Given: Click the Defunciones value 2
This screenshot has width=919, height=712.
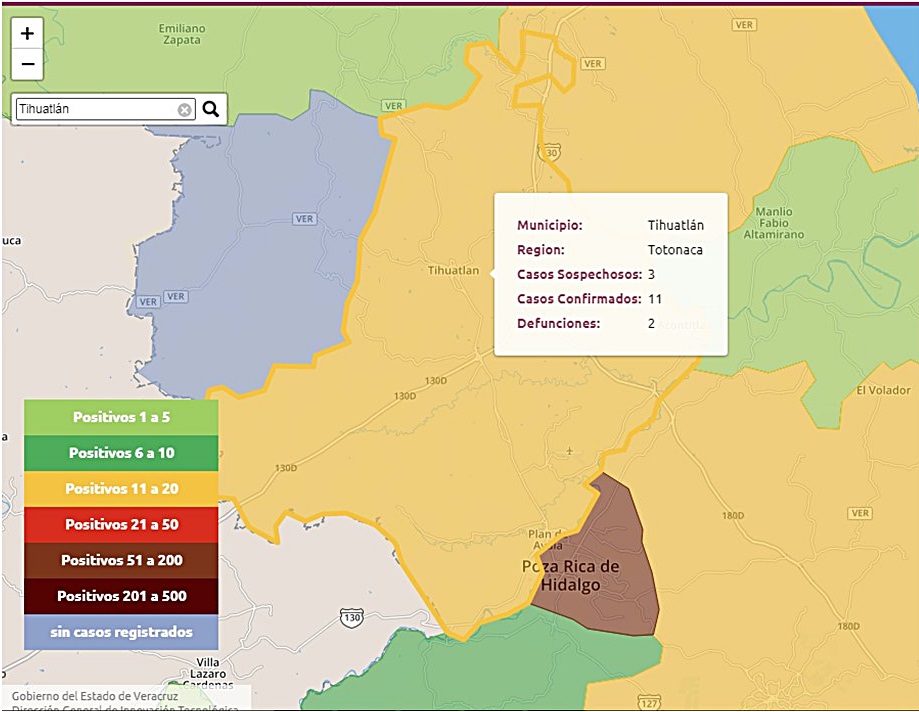Looking at the screenshot, I should 651,323.
